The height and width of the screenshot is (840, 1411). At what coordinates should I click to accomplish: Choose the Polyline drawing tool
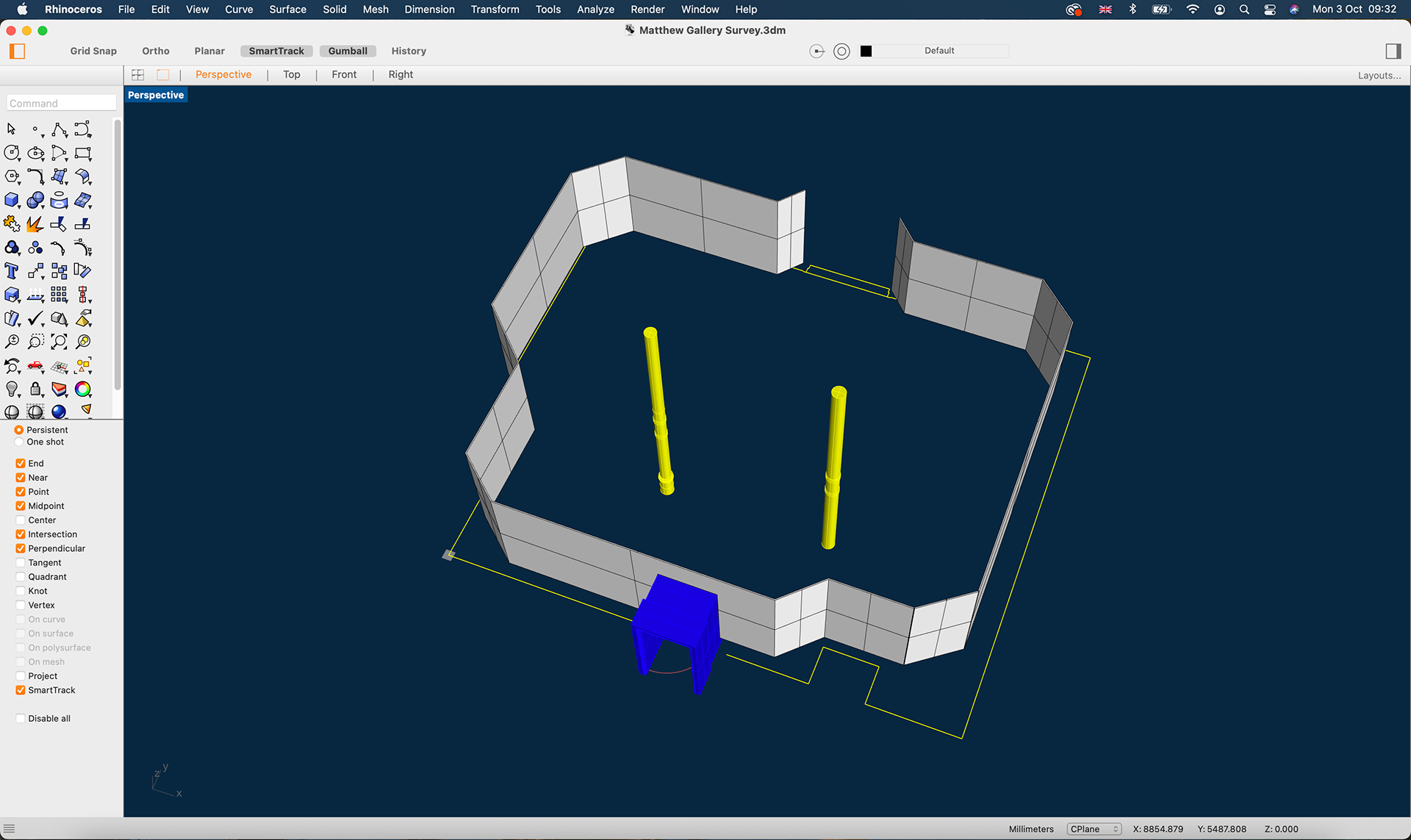60,129
